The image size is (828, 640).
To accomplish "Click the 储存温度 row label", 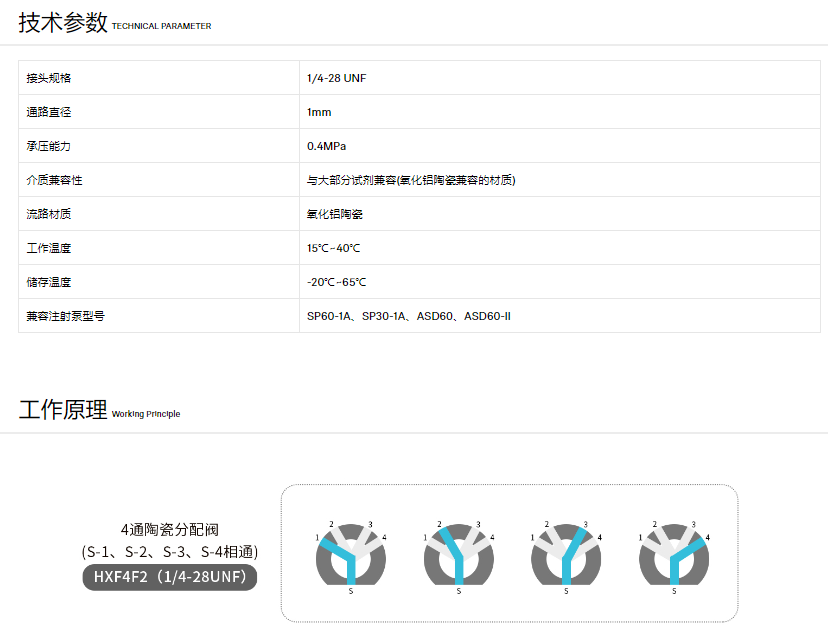I will (x=48, y=282).
